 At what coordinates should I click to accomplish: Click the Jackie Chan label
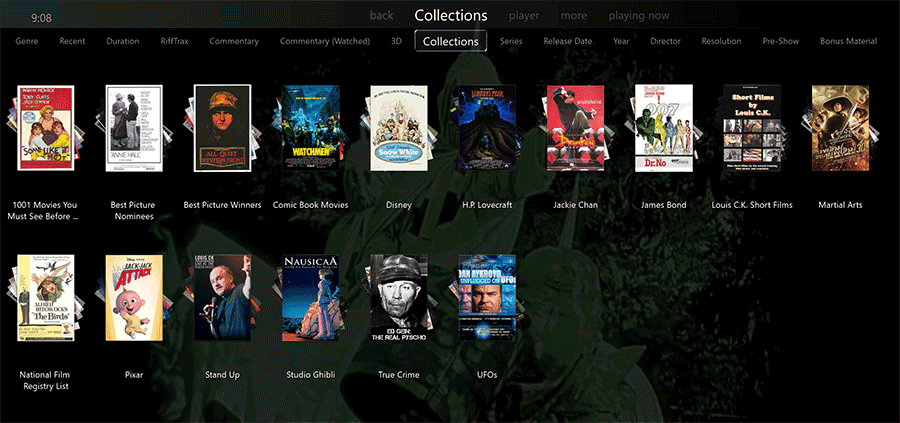[x=576, y=205]
